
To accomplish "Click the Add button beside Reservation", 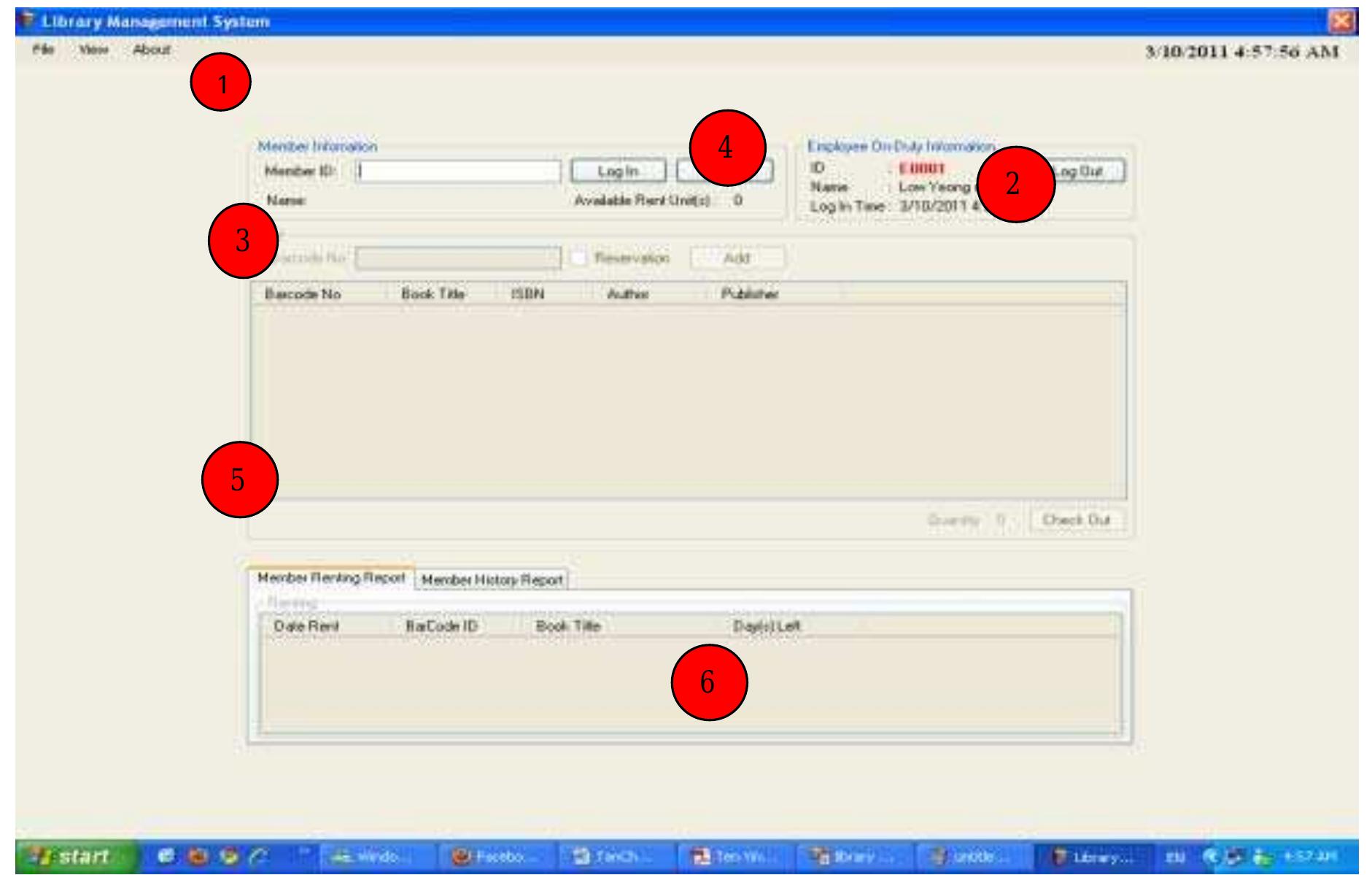I will (x=737, y=258).
